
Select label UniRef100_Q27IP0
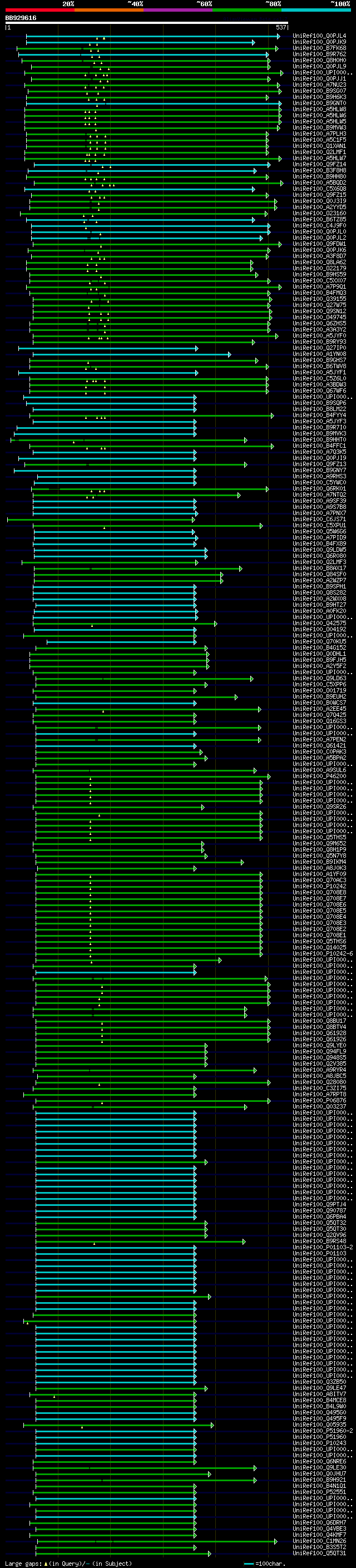[x=319, y=348]
